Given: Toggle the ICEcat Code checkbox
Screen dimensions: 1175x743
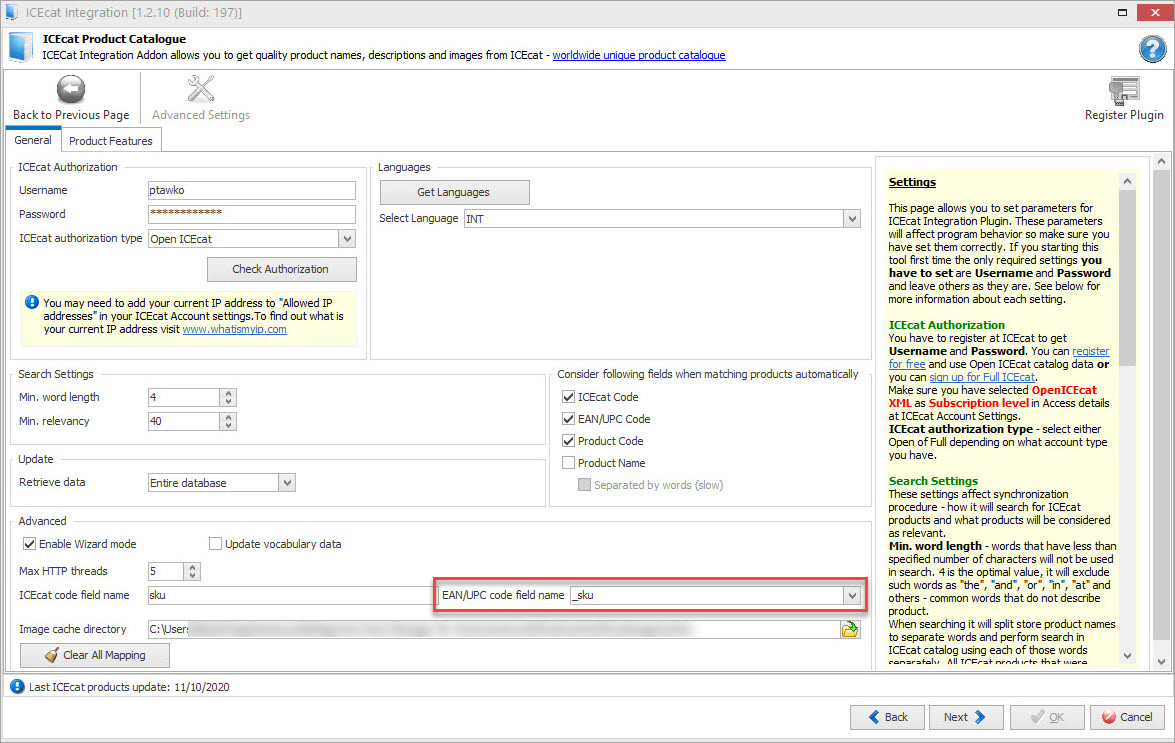Looking at the screenshot, I should tap(568, 397).
